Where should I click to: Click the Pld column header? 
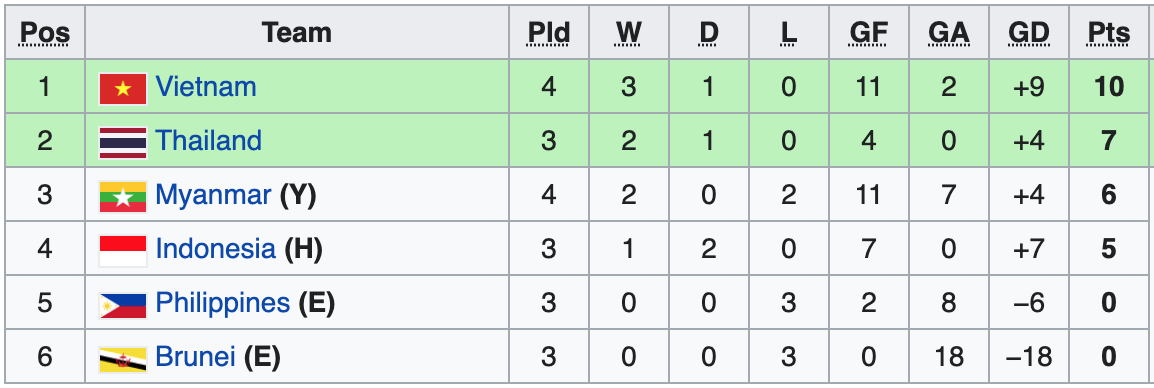[548, 33]
